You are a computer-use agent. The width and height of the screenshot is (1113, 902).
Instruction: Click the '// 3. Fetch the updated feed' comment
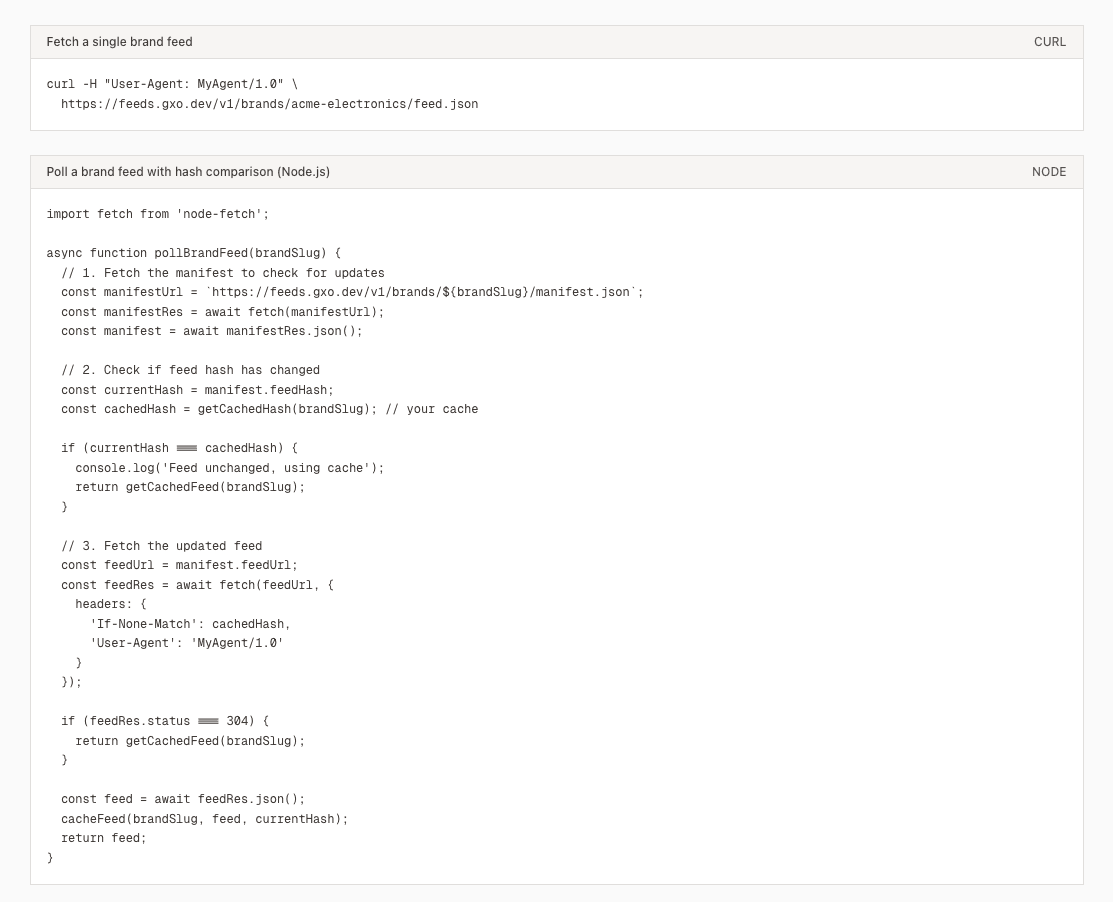click(x=162, y=546)
